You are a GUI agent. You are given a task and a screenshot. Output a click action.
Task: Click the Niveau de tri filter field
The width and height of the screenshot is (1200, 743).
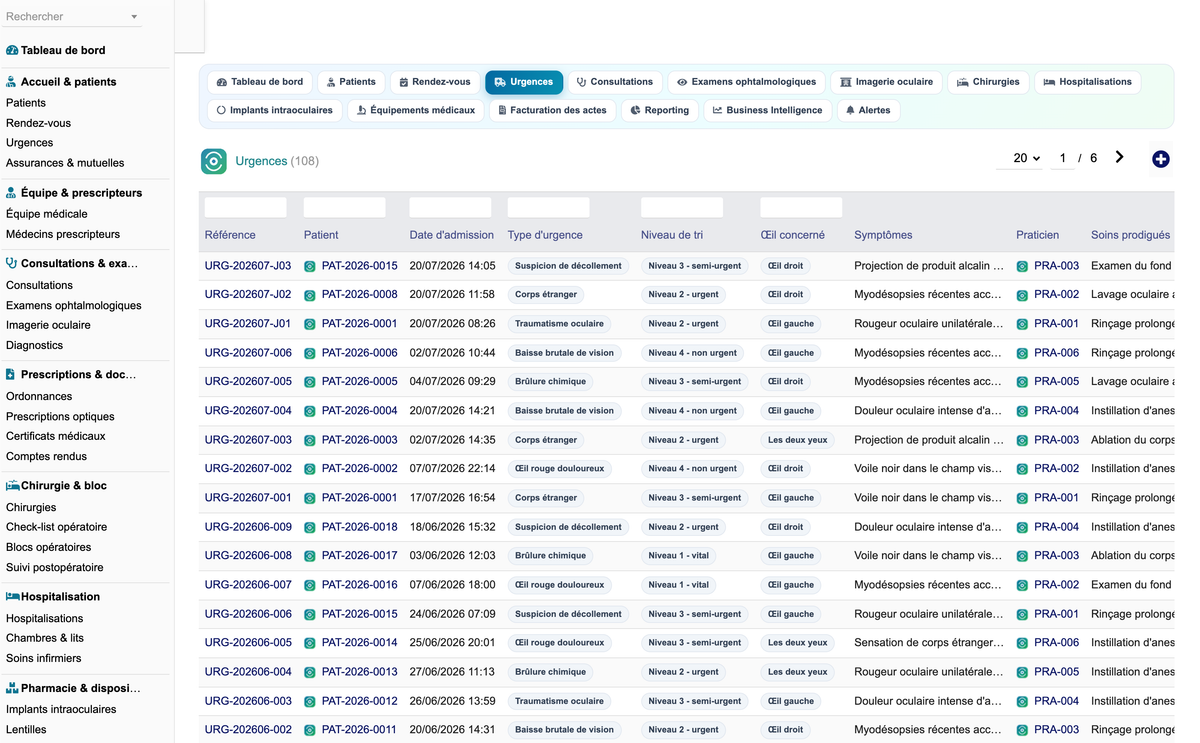(x=681, y=208)
